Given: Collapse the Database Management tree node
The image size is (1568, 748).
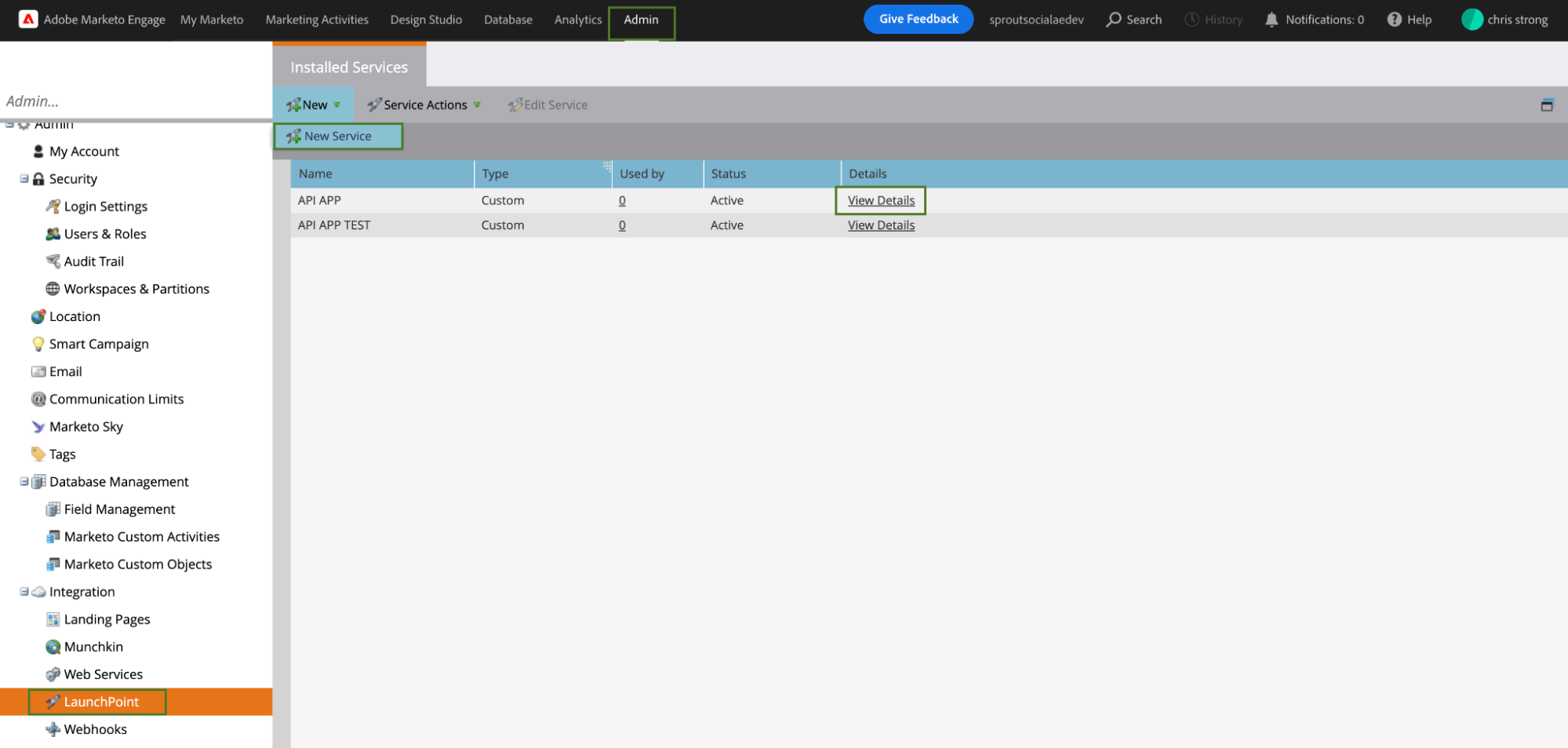Looking at the screenshot, I should pos(24,482).
